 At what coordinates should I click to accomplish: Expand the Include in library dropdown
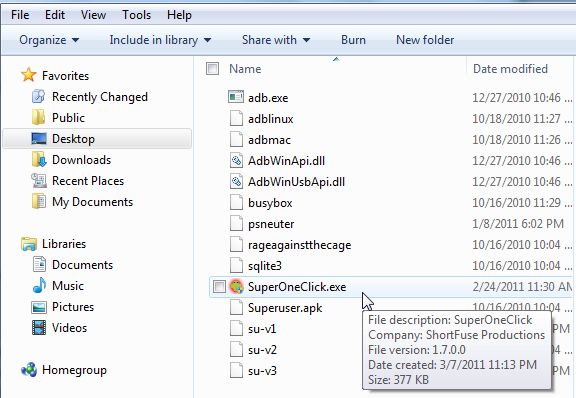160,40
